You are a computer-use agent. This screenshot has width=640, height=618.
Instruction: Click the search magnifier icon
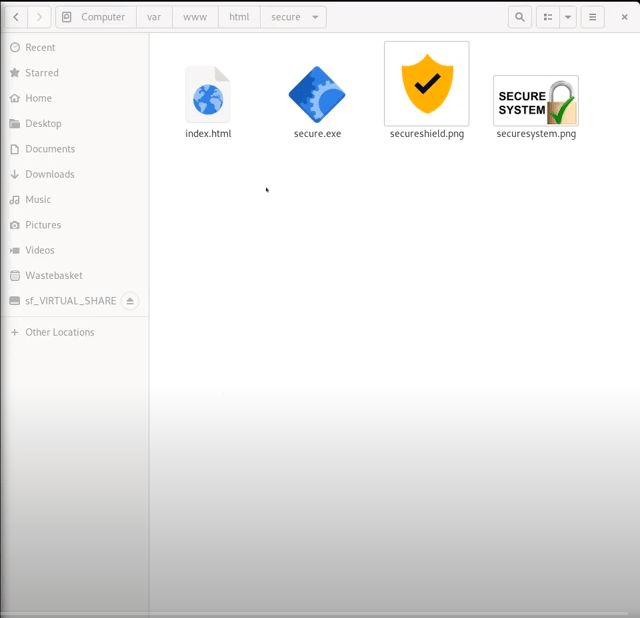tap(520, 17)
